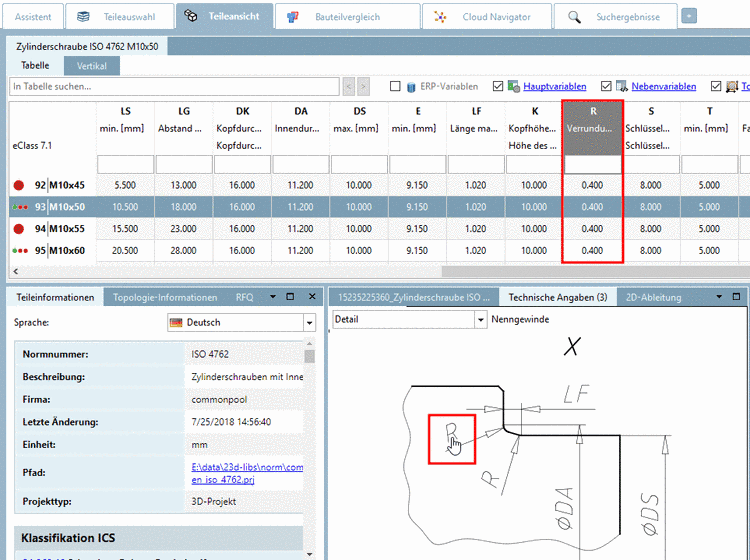Click the Hauptvariablen icon
The image size is (750, 560).
514,87
